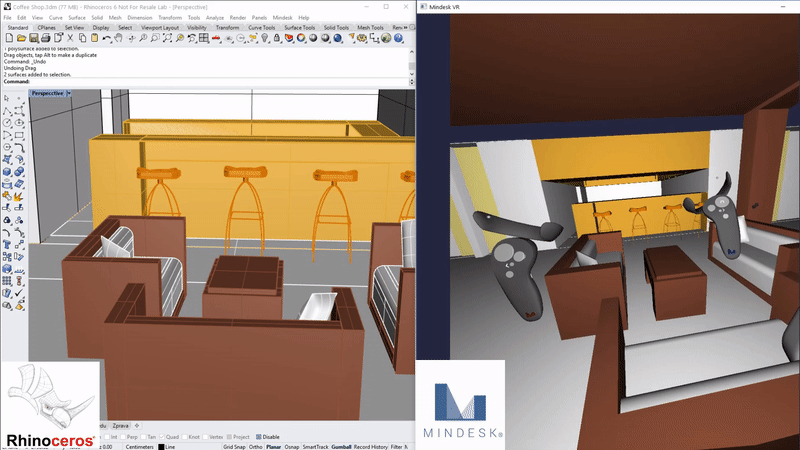Image resolution: width=800 pixels, height=450 pixels.
Task: Open the Perspective viewport dropdown arrow
Action: [69, 93]
